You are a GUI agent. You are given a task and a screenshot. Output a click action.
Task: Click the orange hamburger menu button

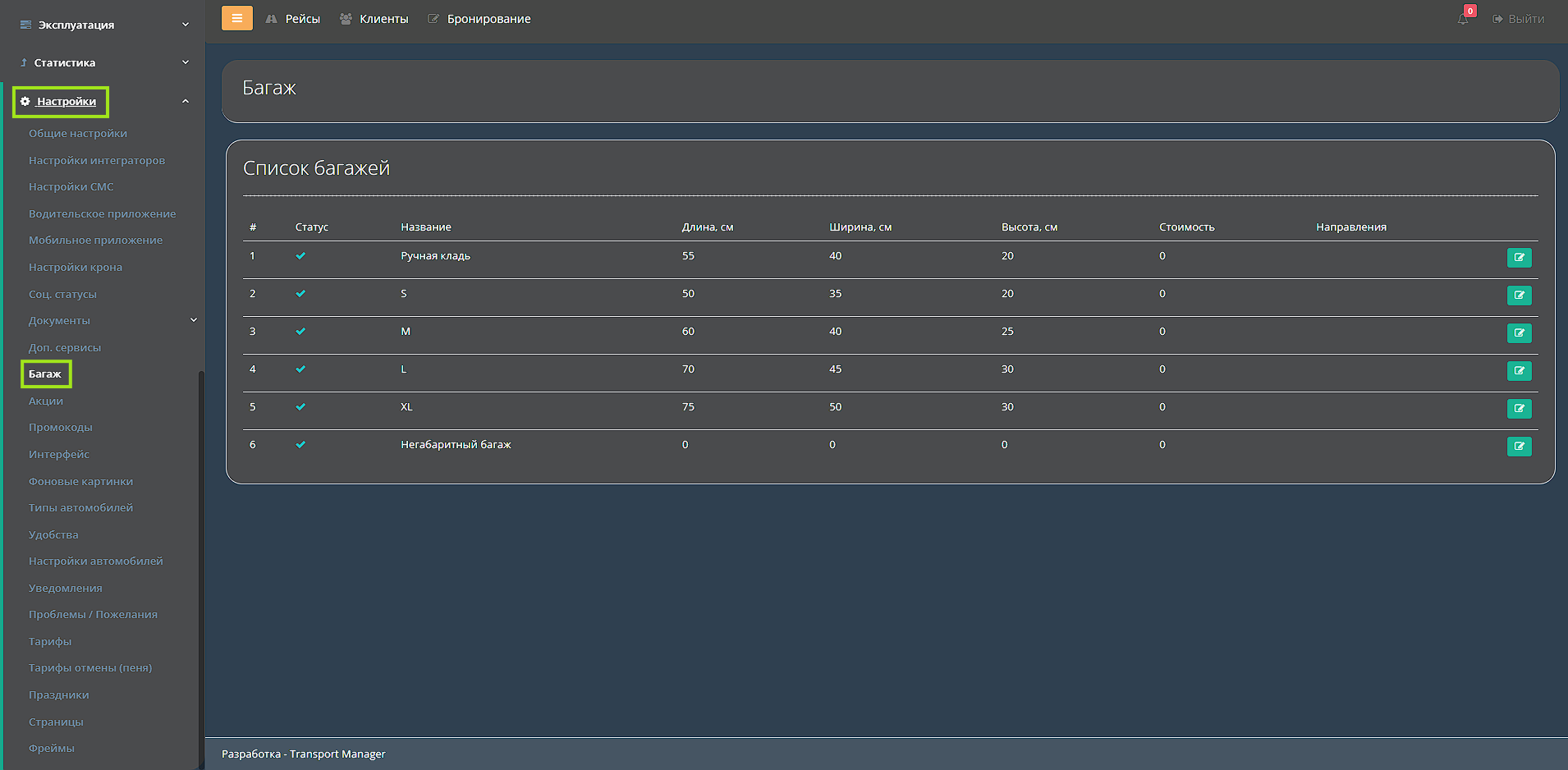pyautogui.click(x=236, y=18)
